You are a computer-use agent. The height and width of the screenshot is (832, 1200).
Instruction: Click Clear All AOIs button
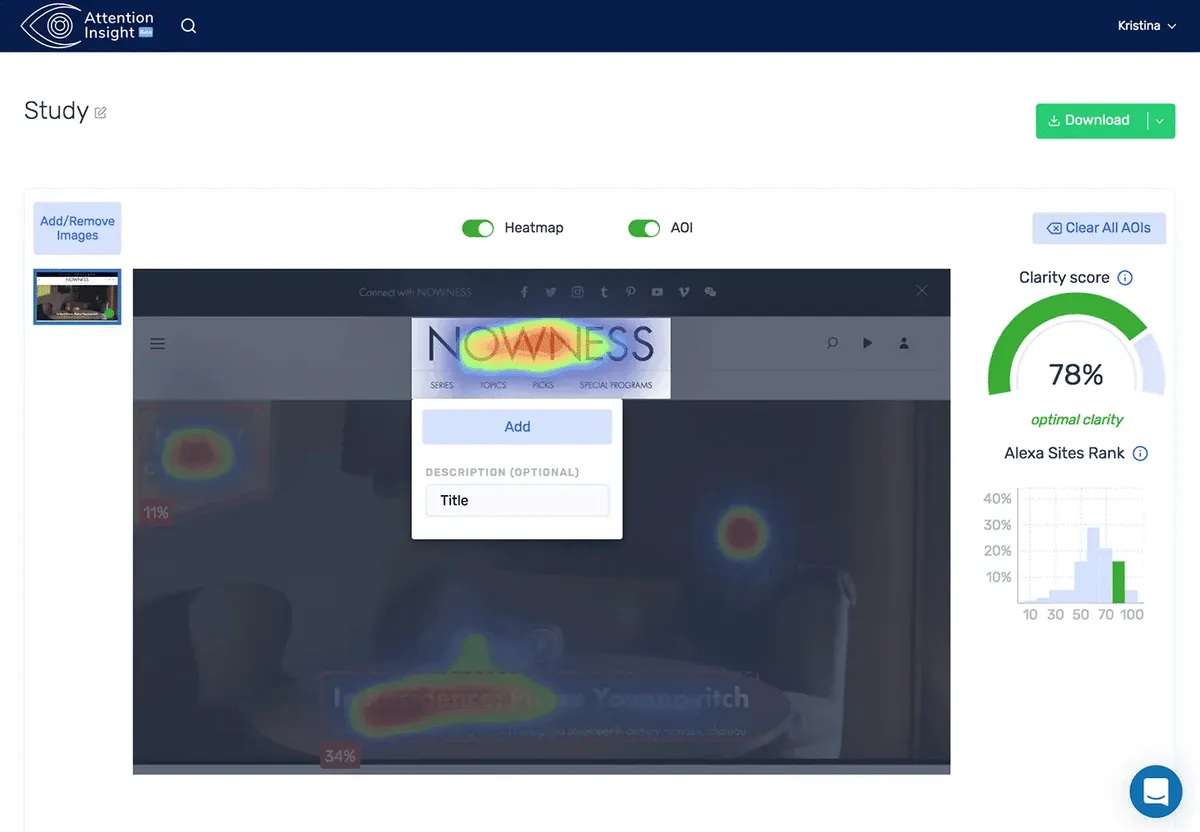(1099, 228)
